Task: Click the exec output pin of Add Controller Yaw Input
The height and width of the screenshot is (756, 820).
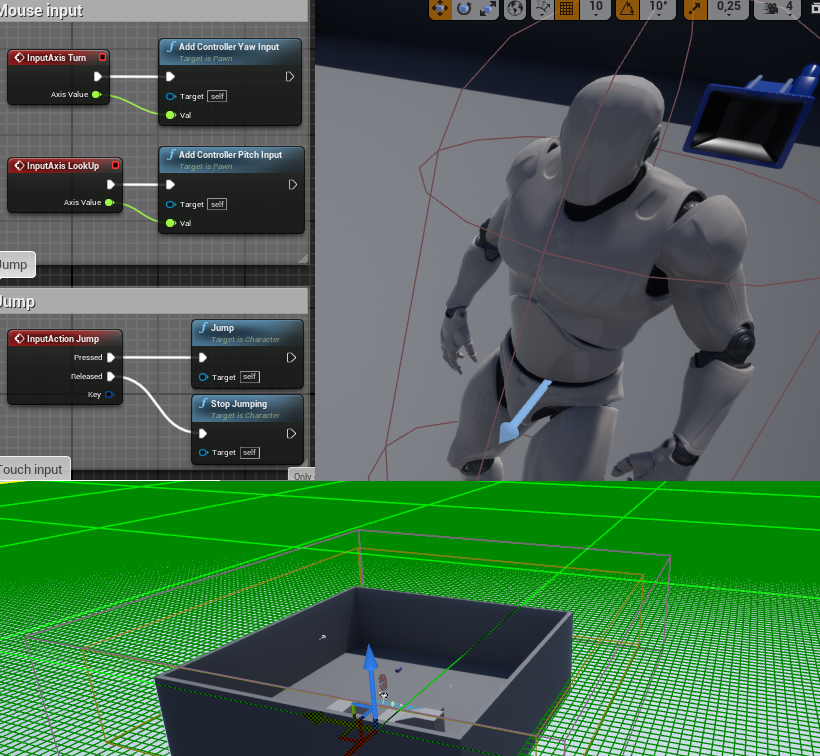Action: [290, 77]
